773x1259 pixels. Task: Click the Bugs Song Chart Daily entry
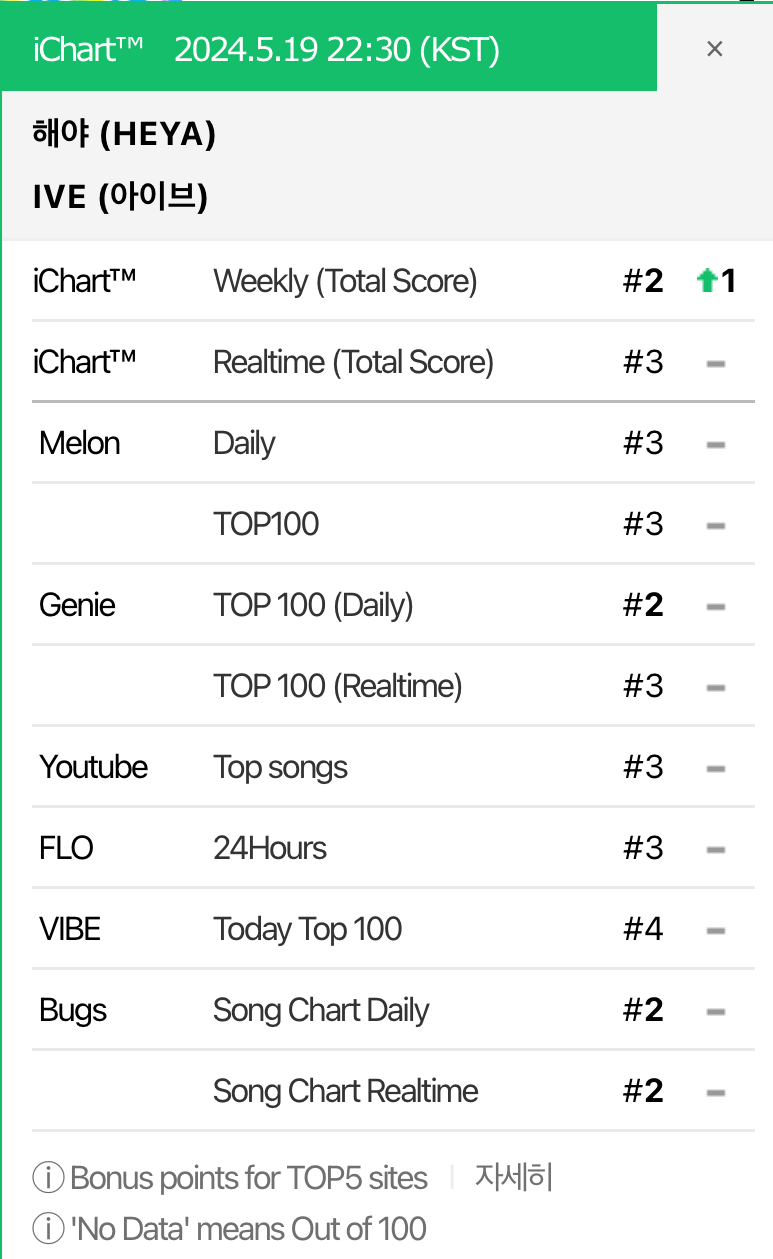pos(321,1010)
